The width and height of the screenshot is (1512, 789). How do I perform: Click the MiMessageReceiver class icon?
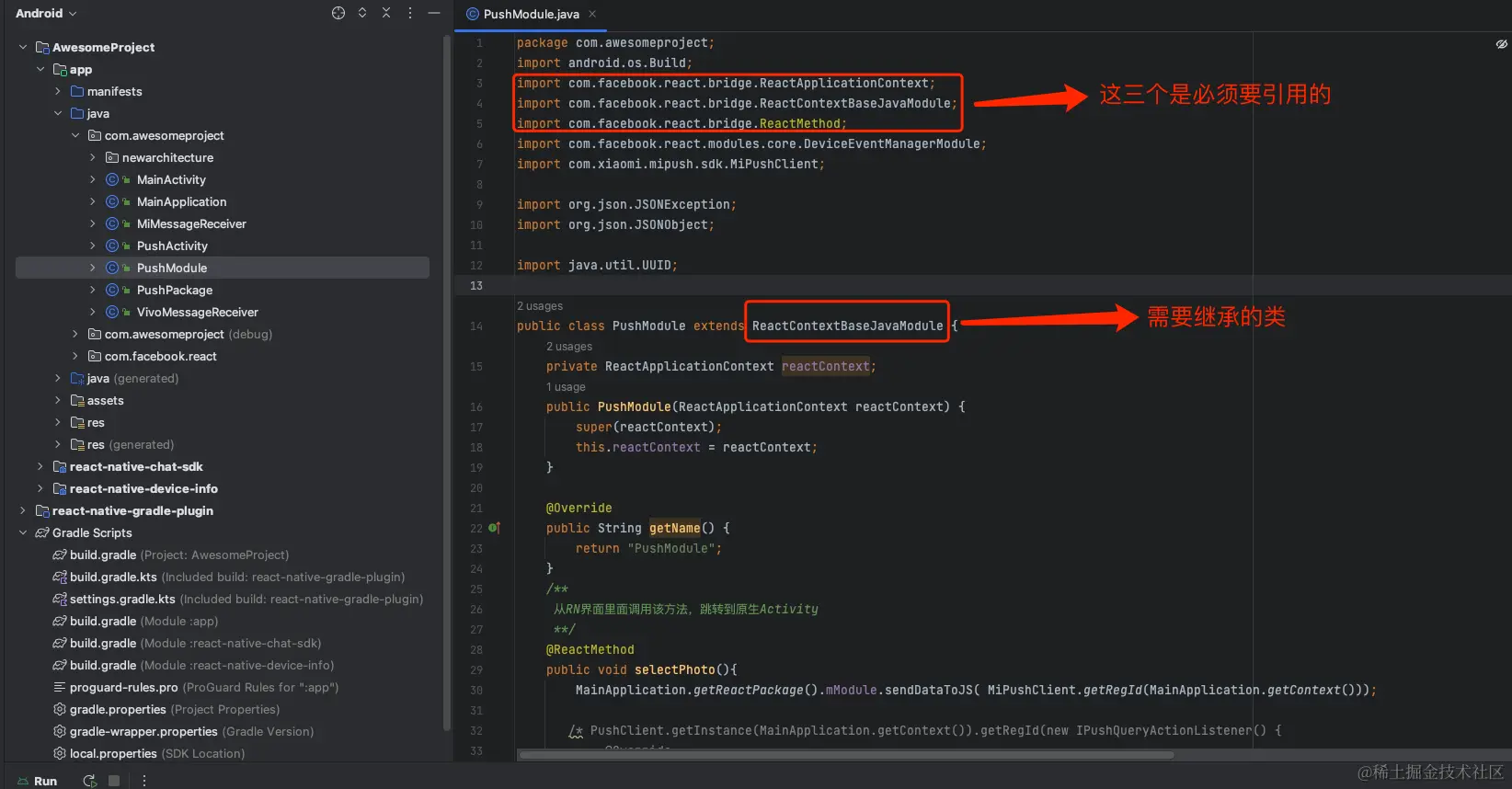click(112, 223)
